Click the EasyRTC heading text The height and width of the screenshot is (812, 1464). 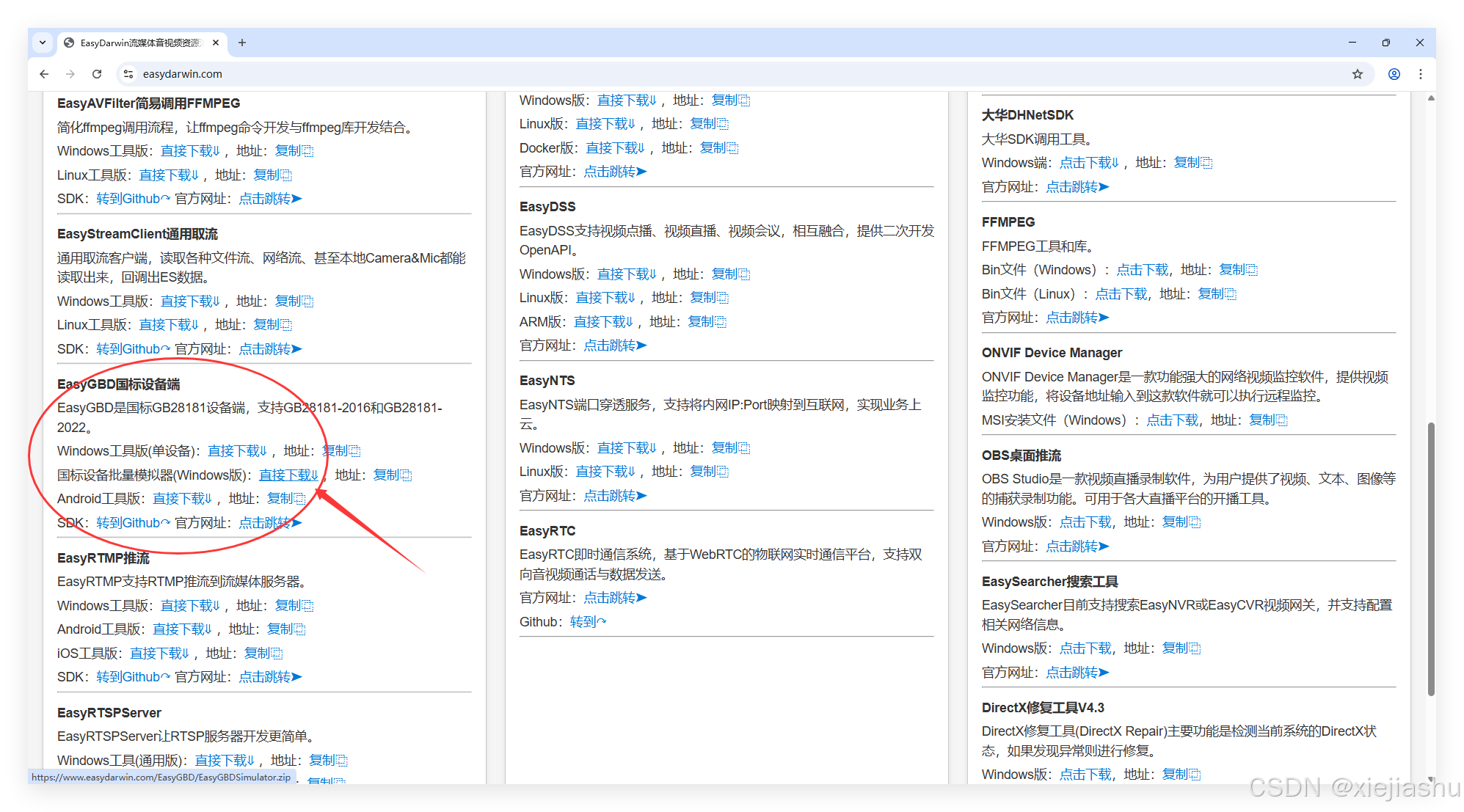coord(547,531)
